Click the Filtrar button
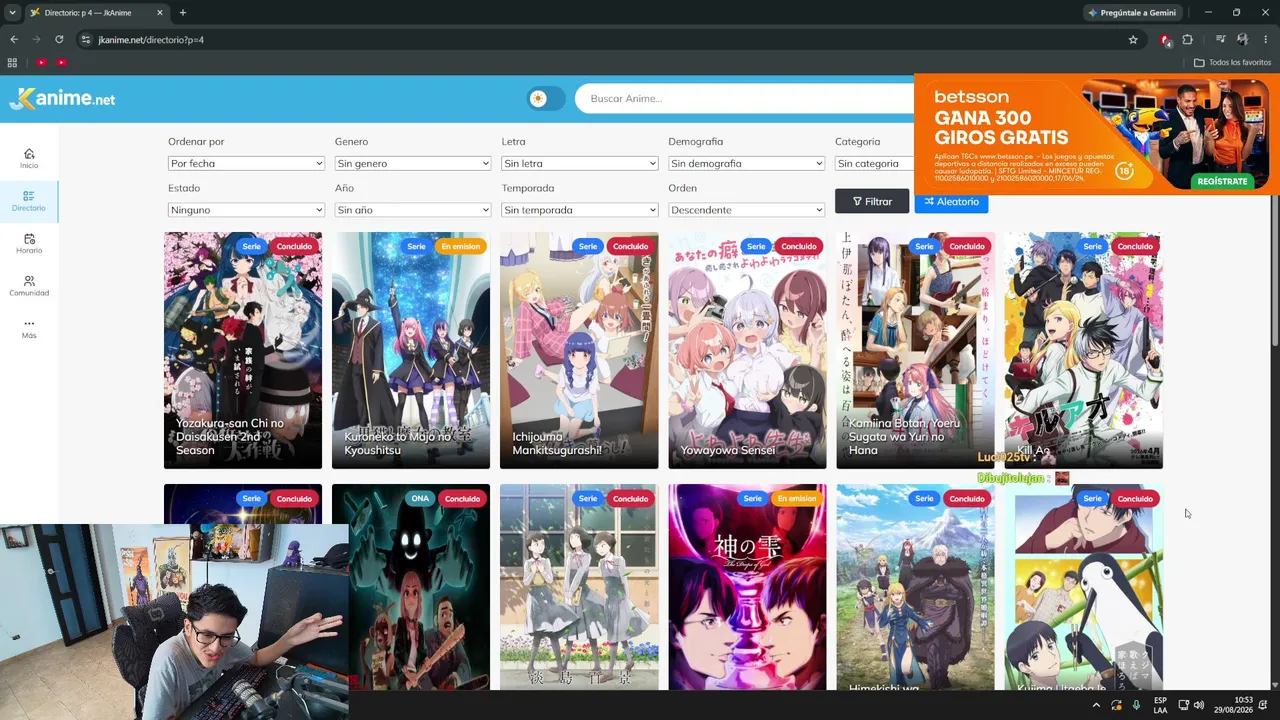The width and height of the screenshot is (1280, 720). pyautogui.click(x=872, y=201)
